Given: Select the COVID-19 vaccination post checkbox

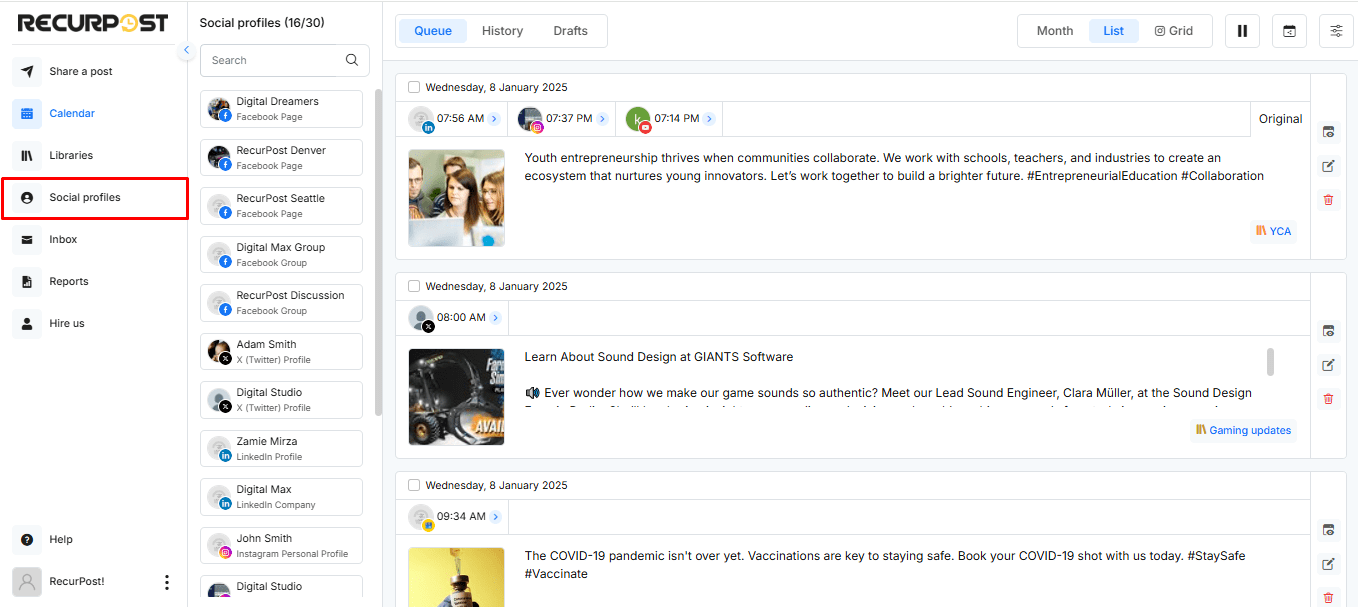Looking at the screenshot, I should click(x=413, y=484).
